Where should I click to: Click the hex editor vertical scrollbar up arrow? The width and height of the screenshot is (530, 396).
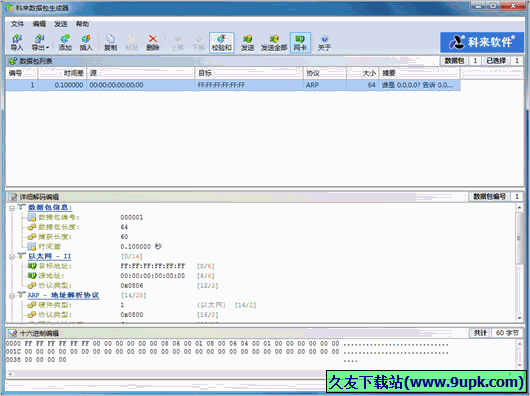coord(520,343)
